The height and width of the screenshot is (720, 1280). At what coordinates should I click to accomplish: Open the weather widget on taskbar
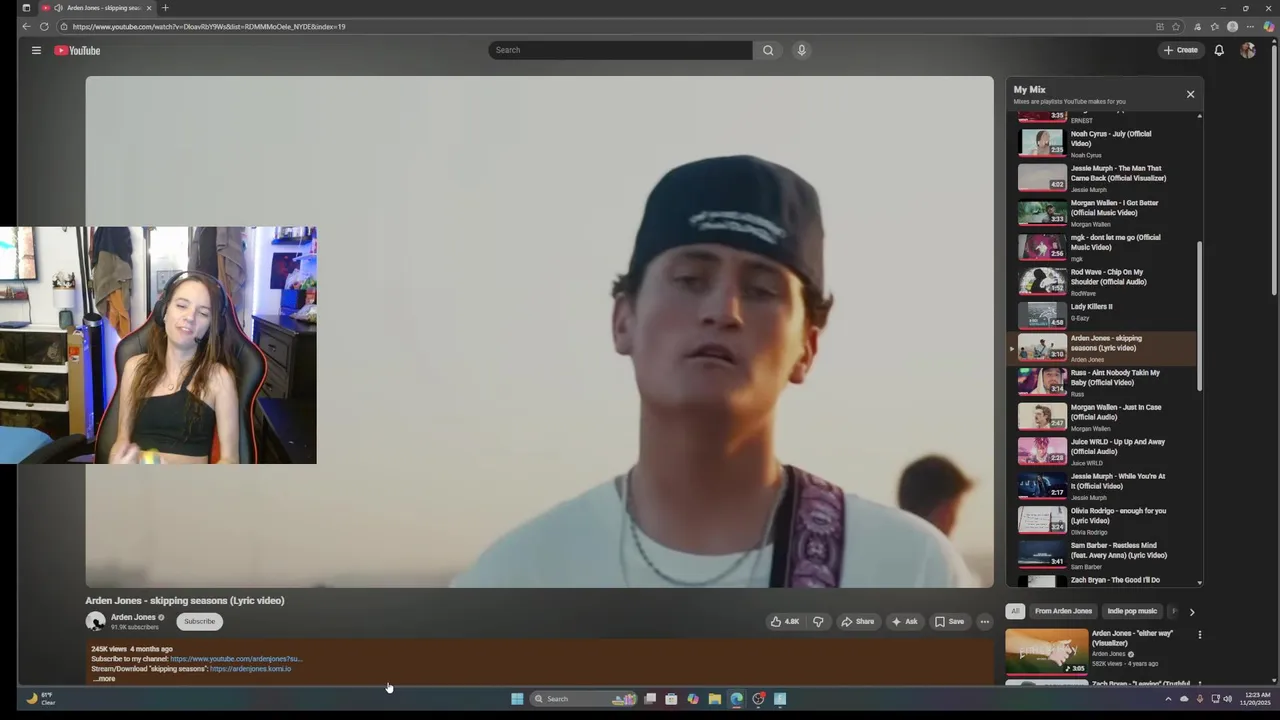coord(41,698)
